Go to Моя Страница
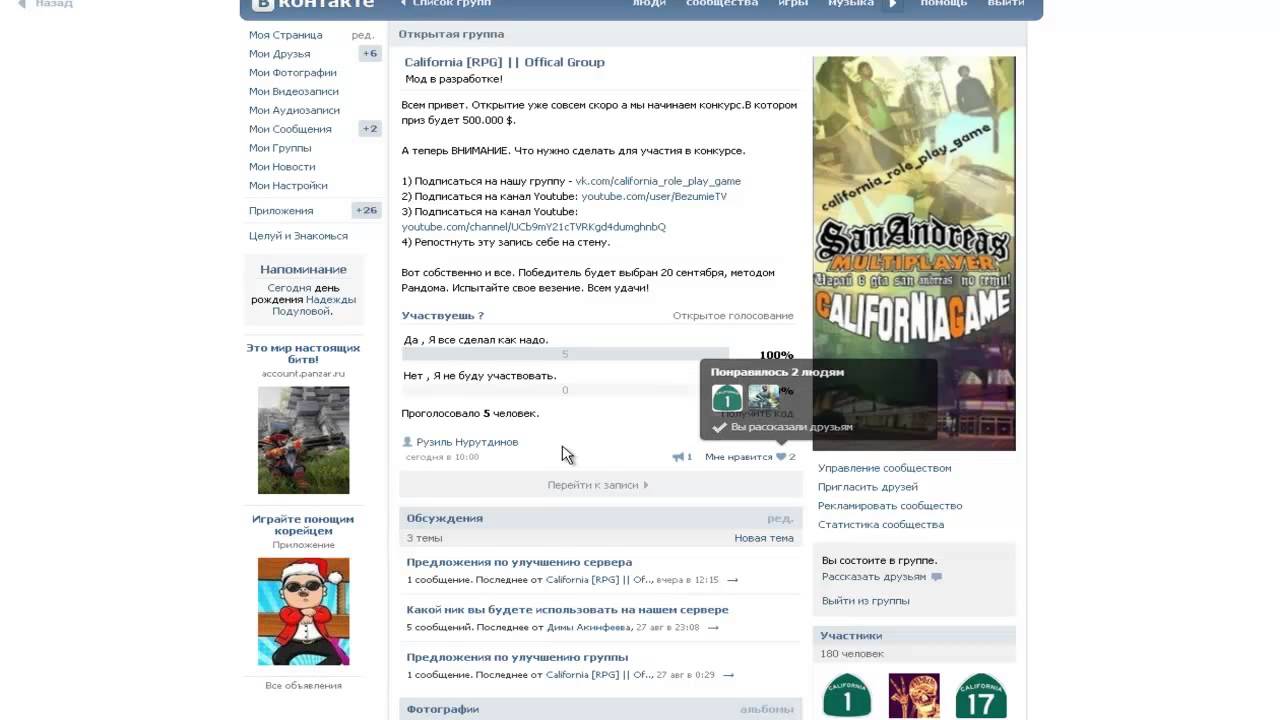1280x720 pixels. tap(285, 35)
